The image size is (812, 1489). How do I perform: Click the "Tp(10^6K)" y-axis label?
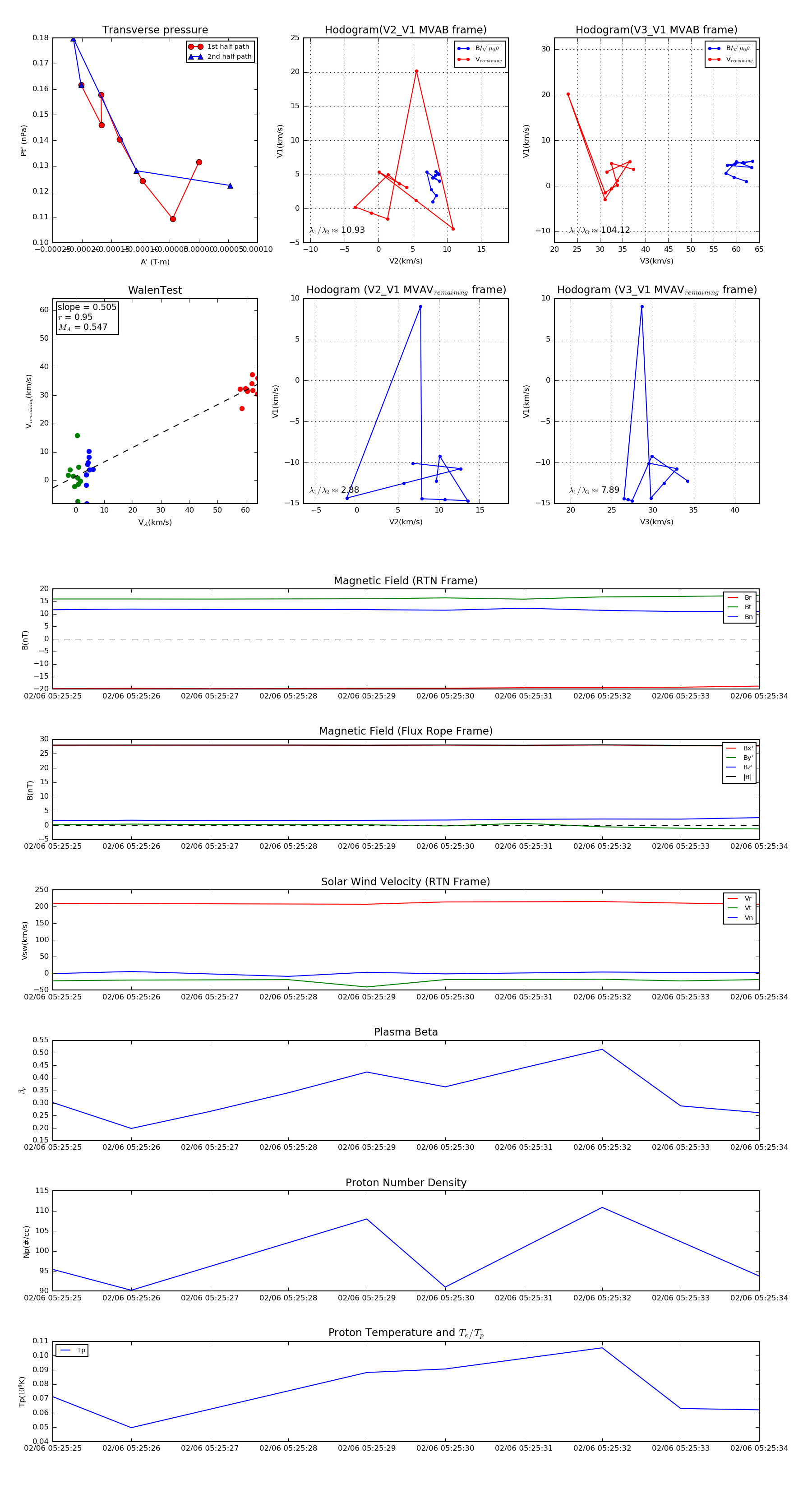coord(22,1392)
